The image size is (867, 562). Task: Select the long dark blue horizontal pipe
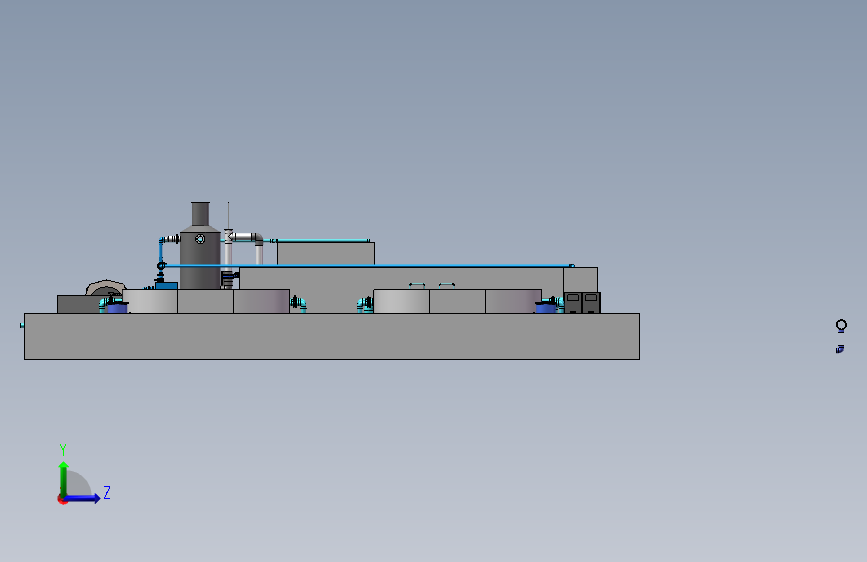pos(368,266)
